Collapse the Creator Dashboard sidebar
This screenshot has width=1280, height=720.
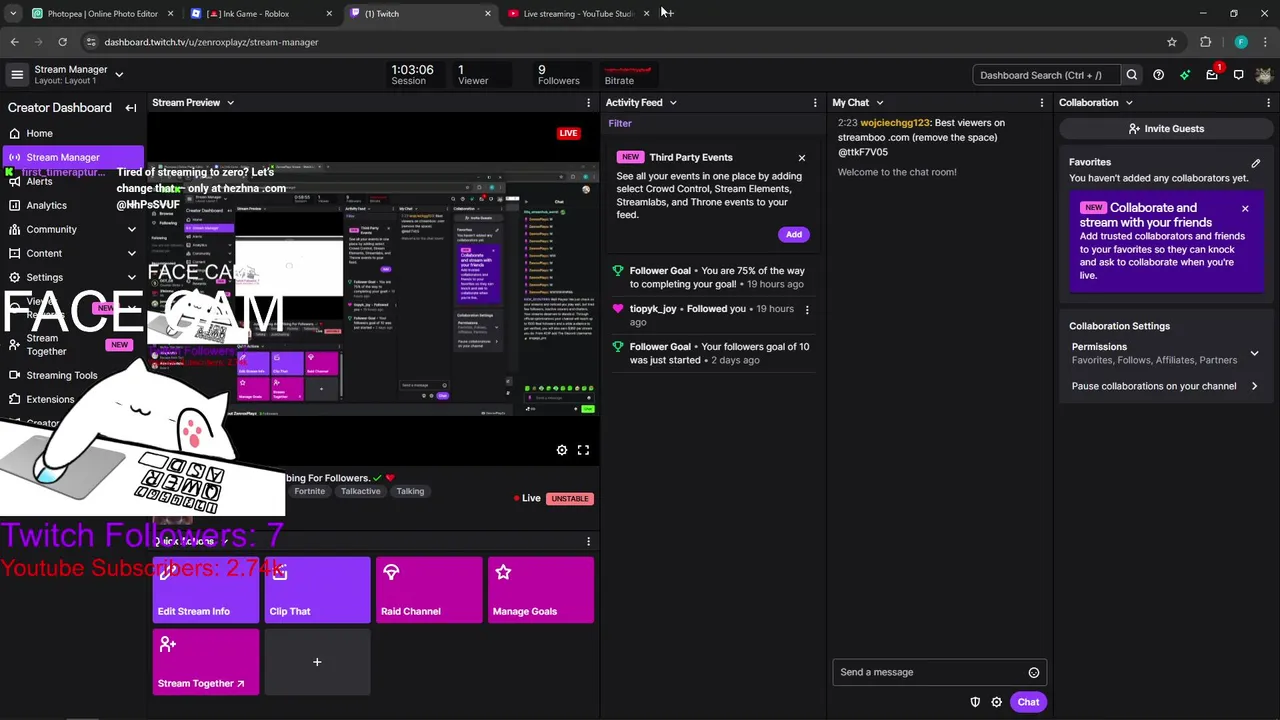click(x=131, y=108)
